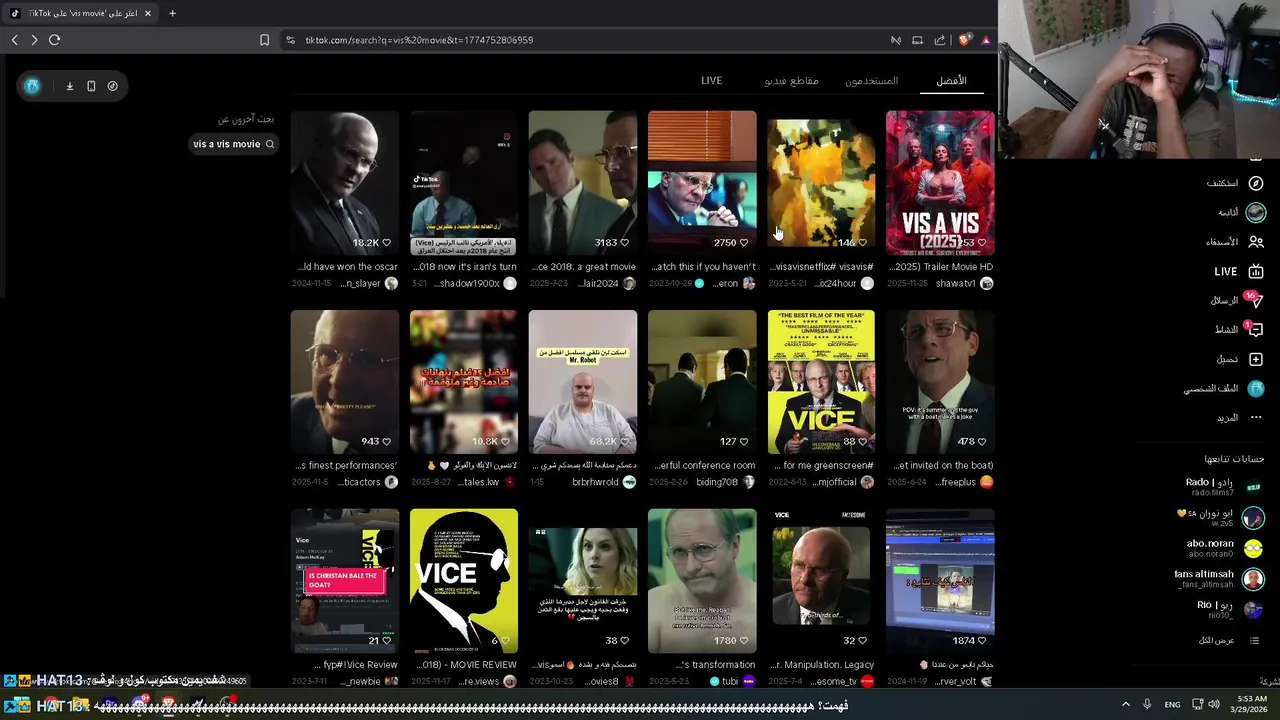The image size is (1280, 720).
Task: Click the Brave Rewards triangle icon
Action: tap(986, 40)
